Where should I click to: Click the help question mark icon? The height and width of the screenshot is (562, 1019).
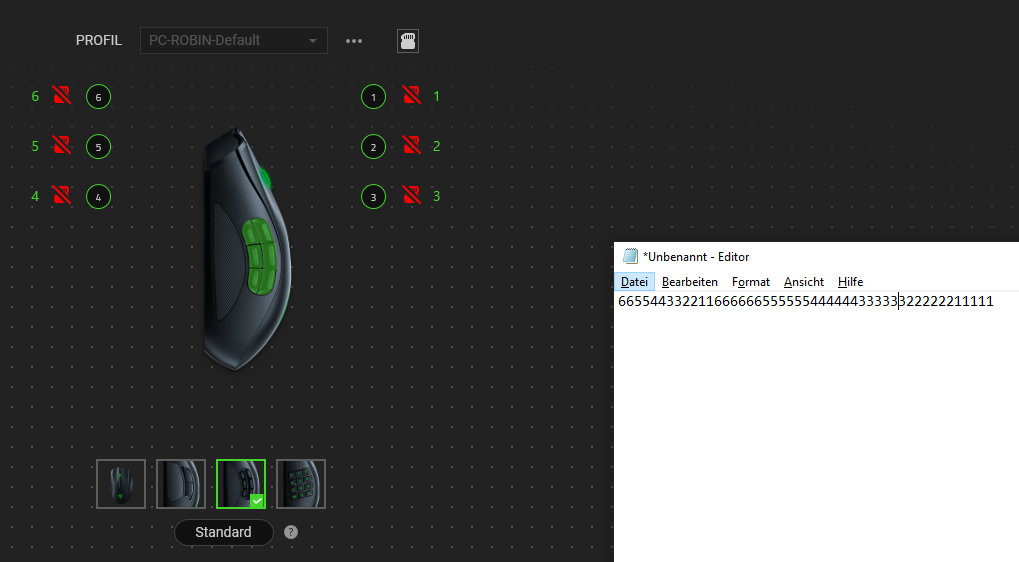(291, 532)
